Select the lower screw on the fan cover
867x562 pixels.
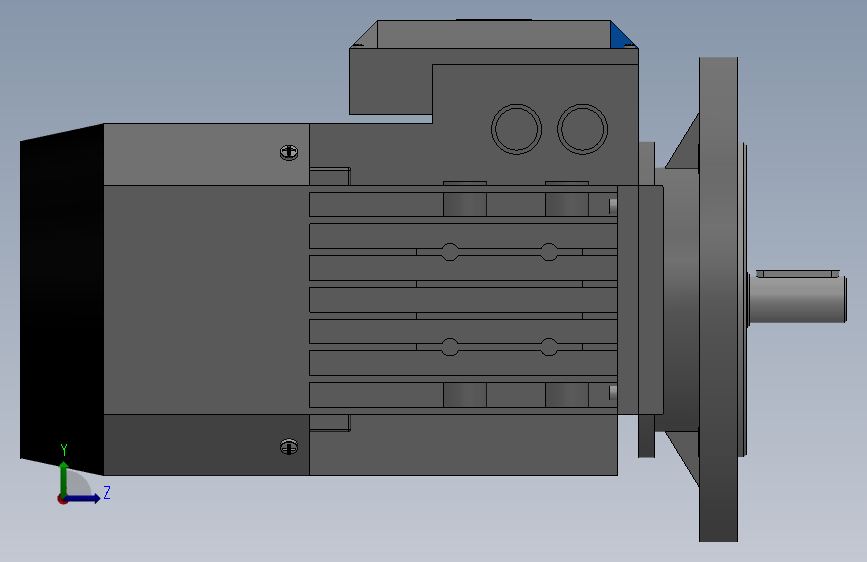point(289,446)
